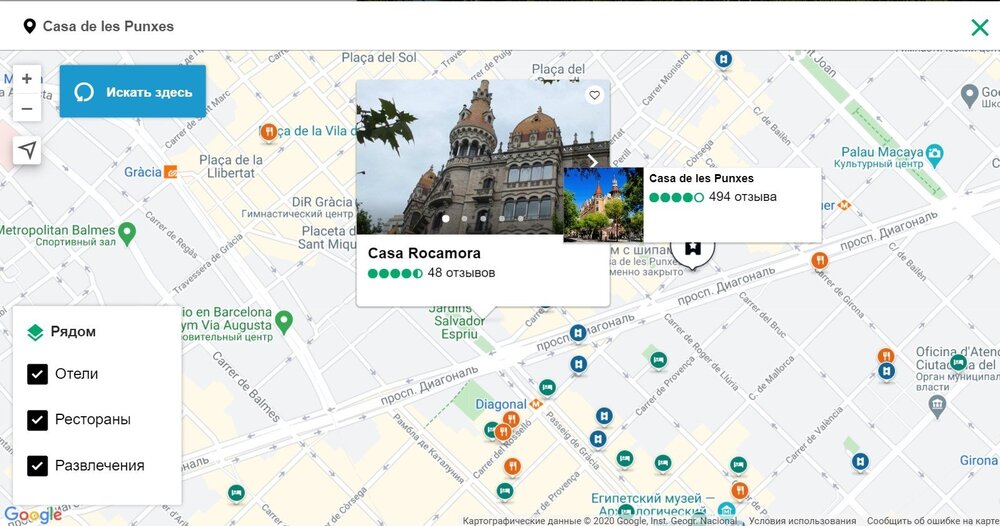The width and height of the screenshot is (1000, 526).
Task: Zoom out with the minus button
Action: [27, 109]
